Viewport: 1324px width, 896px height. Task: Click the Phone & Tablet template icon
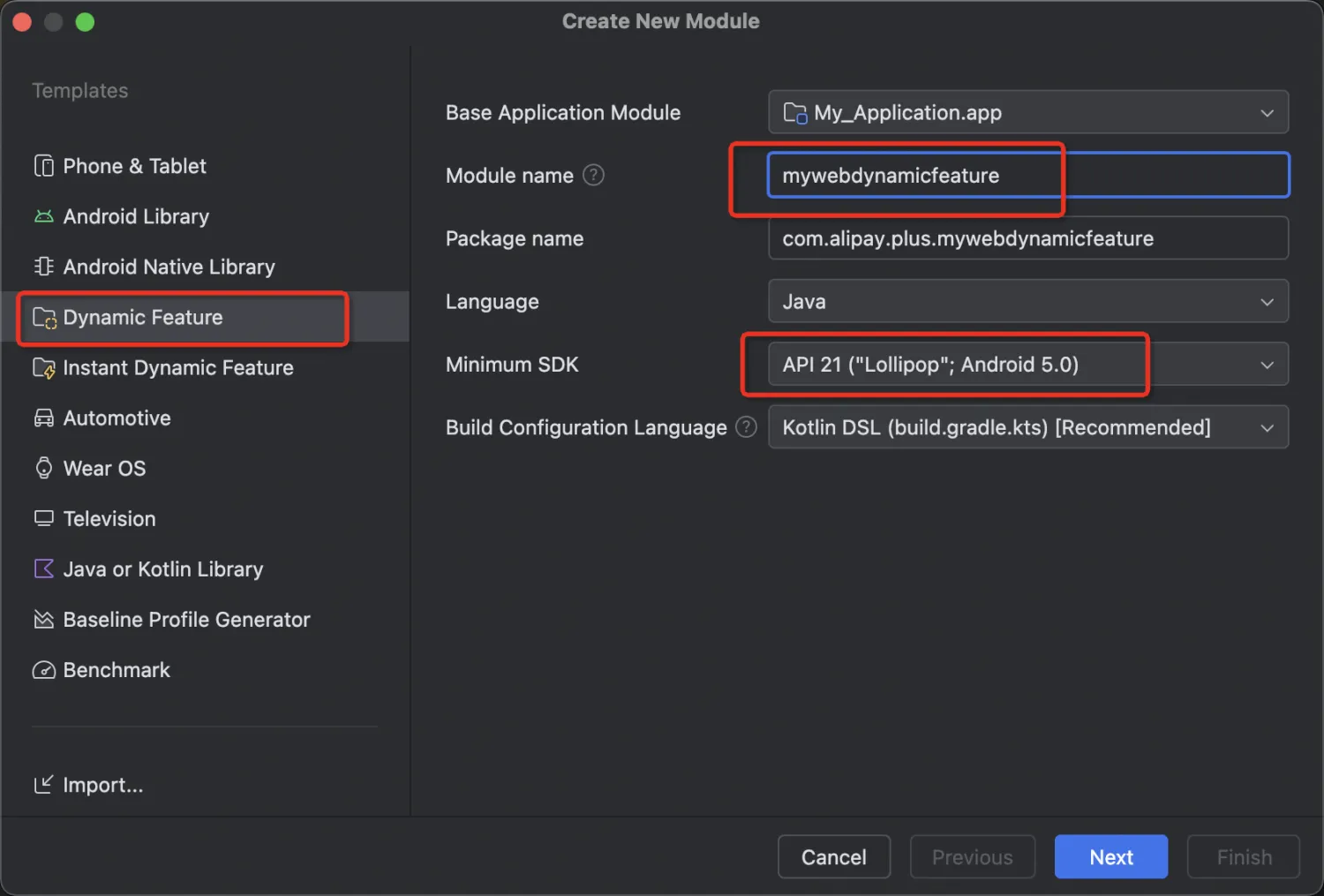click(43, 166)
